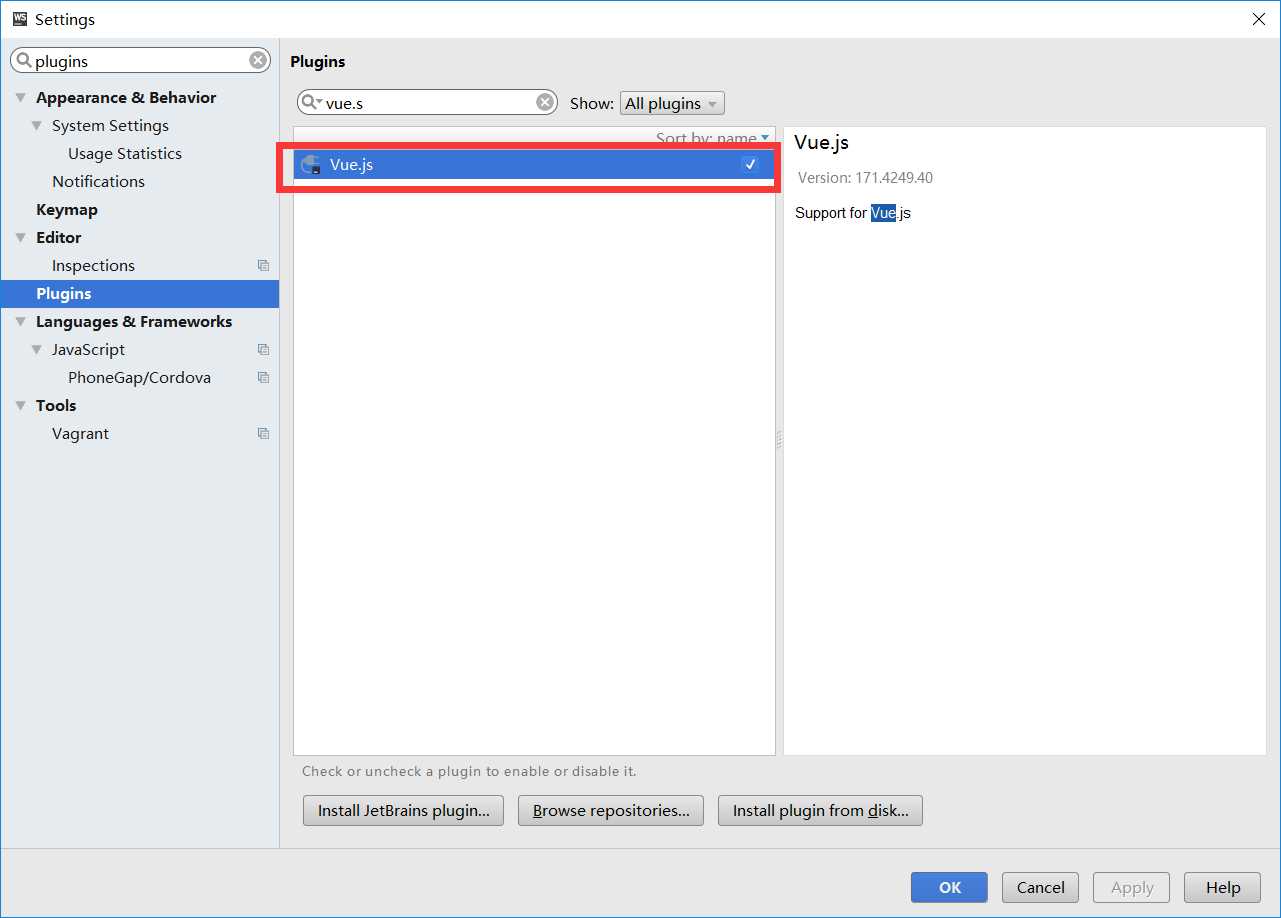Open the Show All plugins dropdown
Screen dimensions: 1281x918
(672, 103)
